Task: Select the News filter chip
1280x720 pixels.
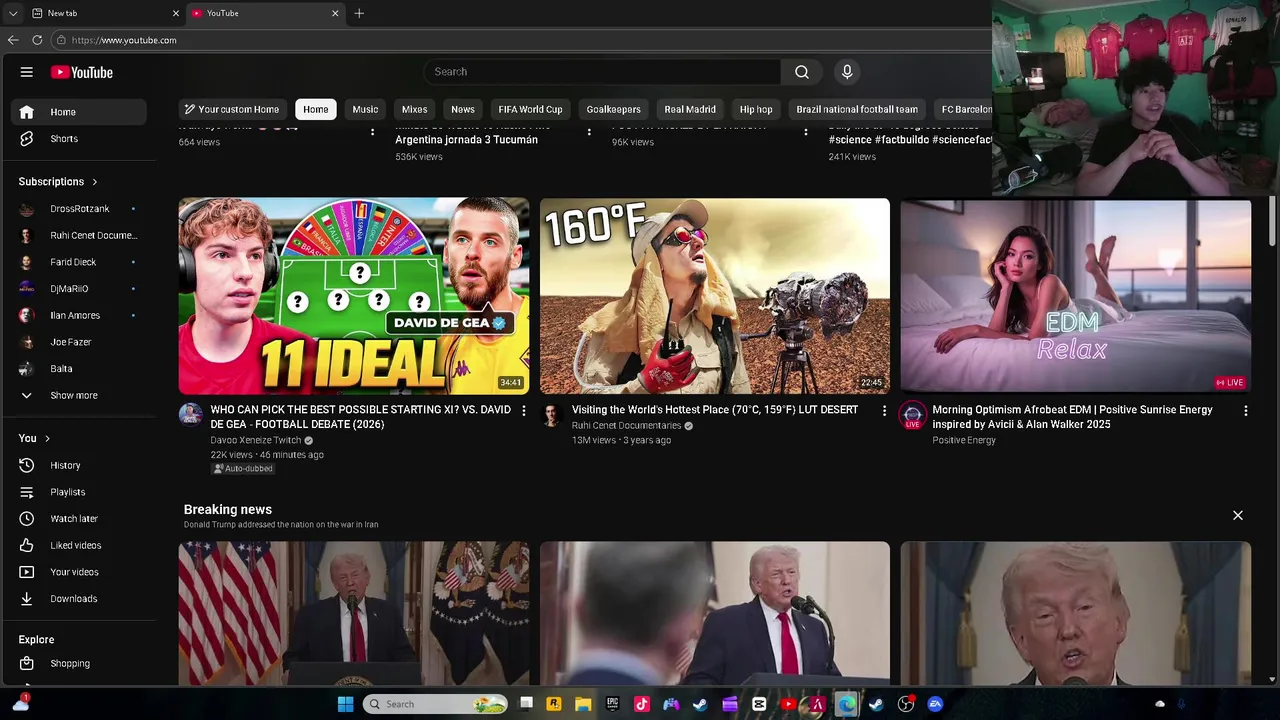Action: click(462, 109)
